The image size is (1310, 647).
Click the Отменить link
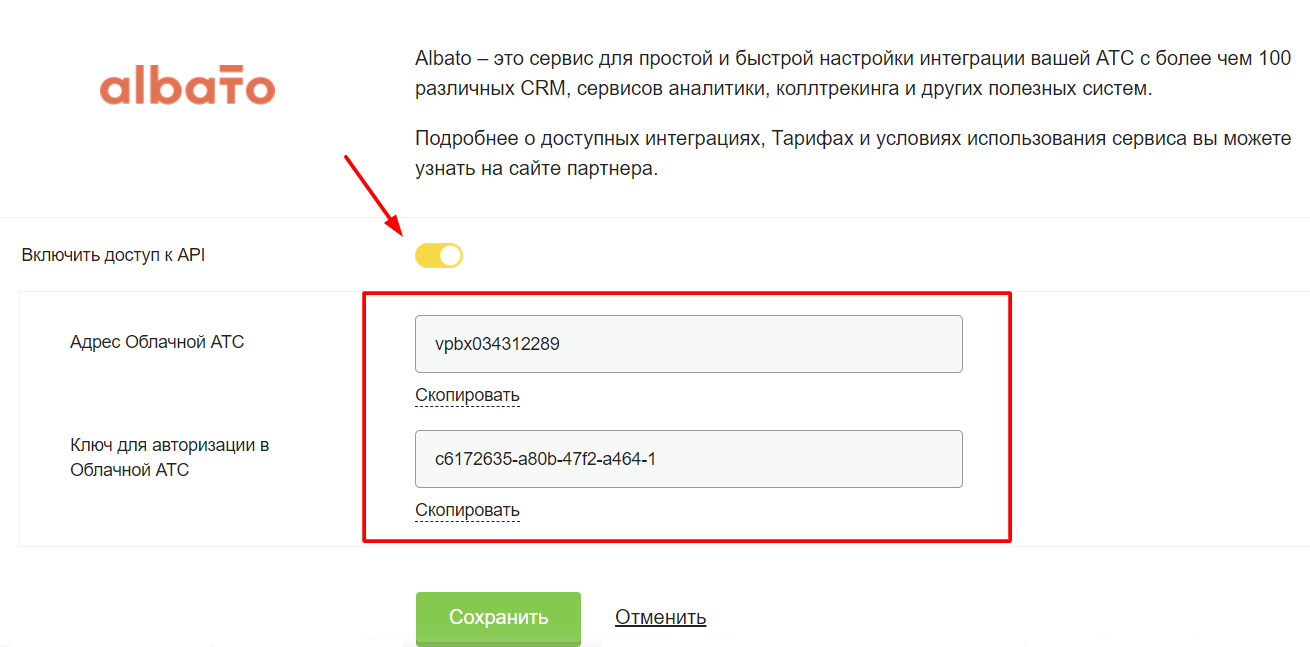tap(660, 617)
